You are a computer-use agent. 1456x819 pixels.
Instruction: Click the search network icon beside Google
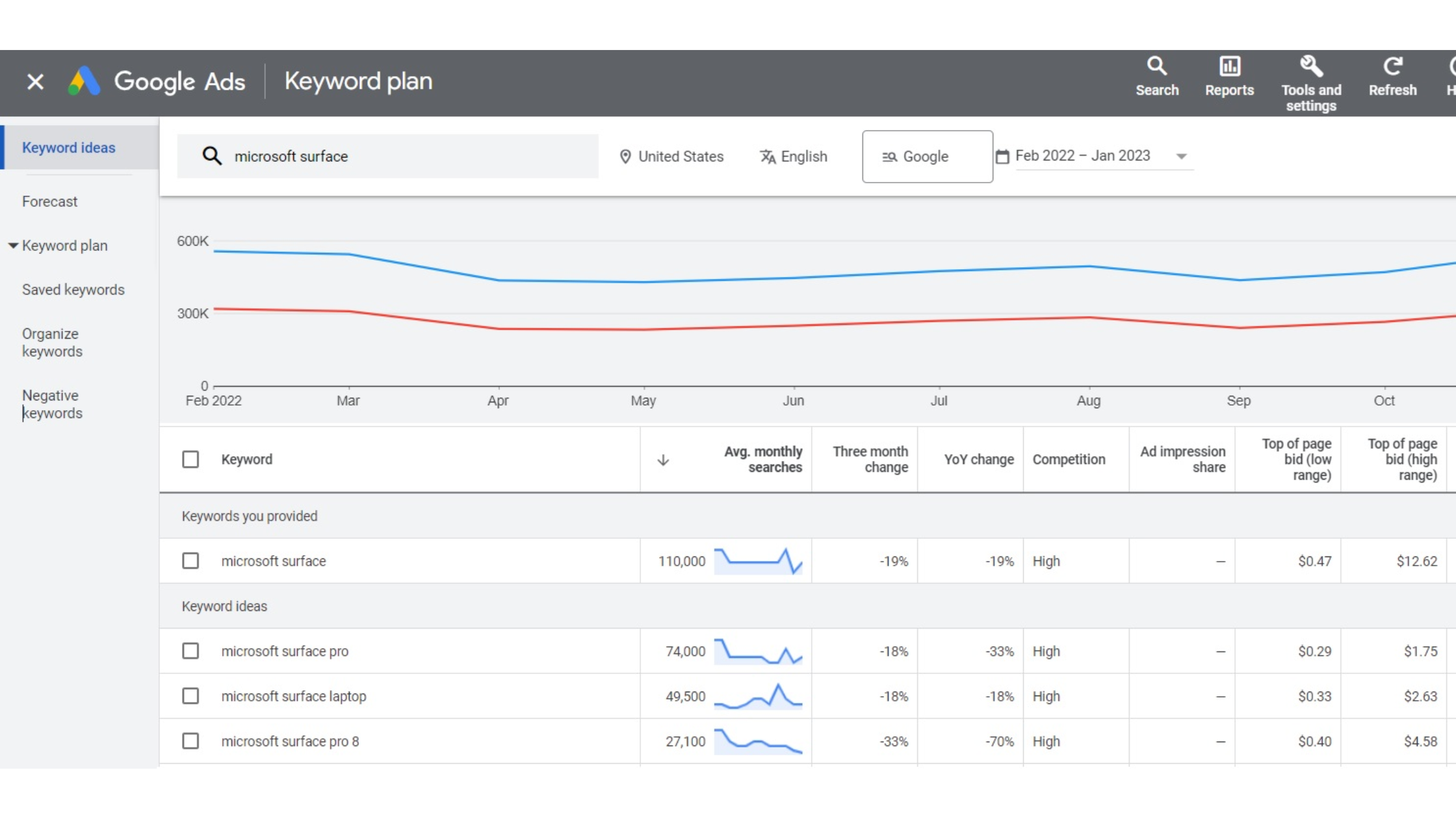[x=889, y=157]
